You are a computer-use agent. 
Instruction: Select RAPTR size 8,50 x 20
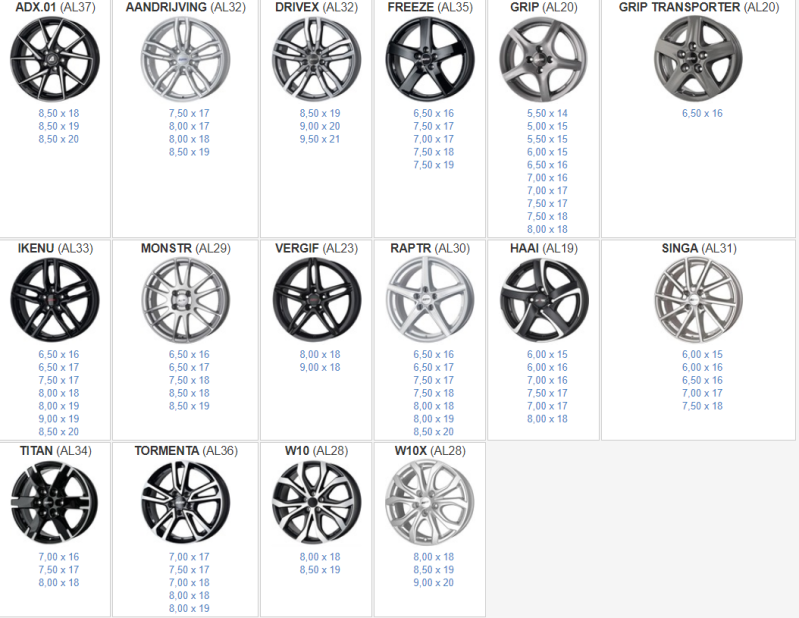pos(434,432)
